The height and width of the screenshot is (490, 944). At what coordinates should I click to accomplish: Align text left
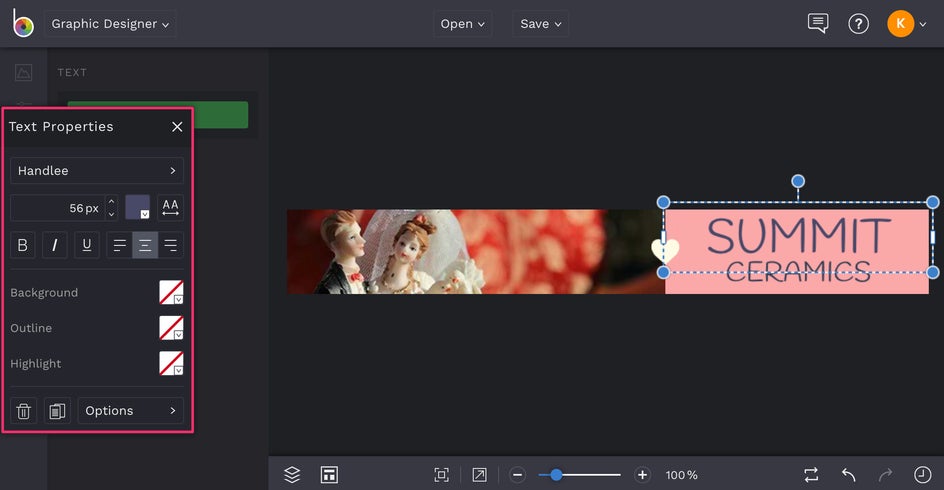pyautogui.click(x=120, y=245)
